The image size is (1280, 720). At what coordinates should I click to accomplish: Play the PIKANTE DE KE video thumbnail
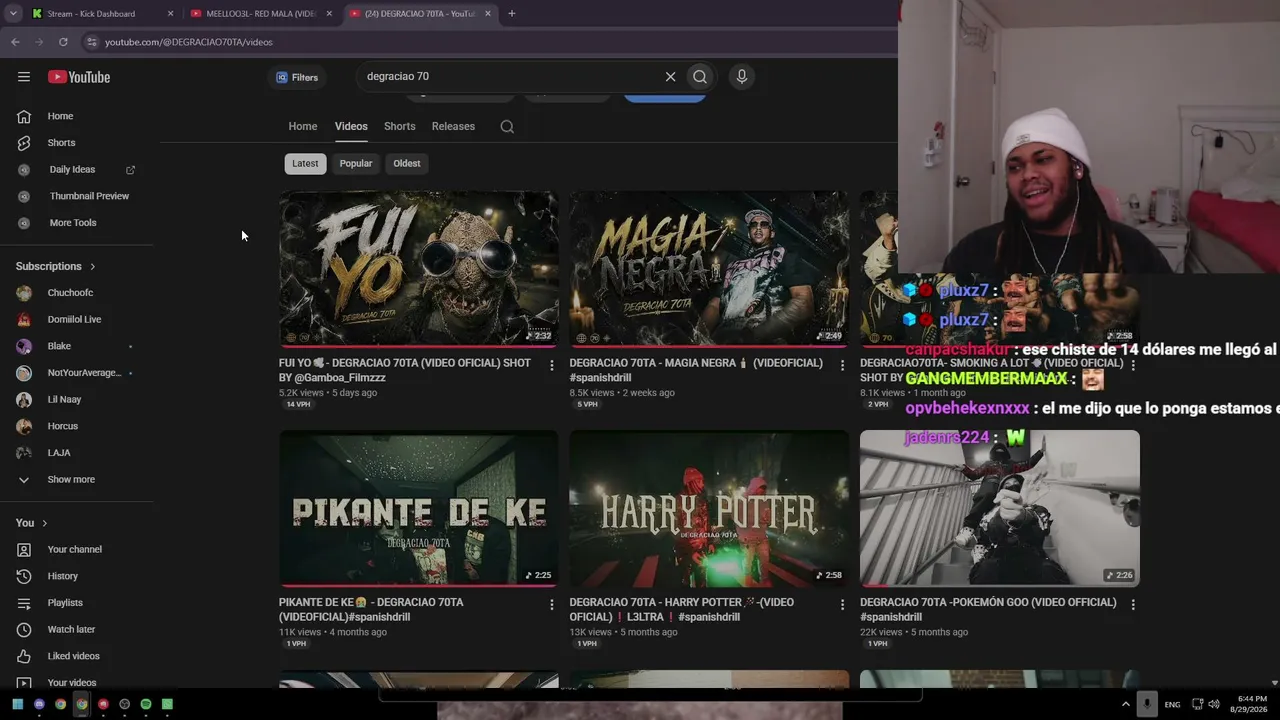tap(419, 508)
